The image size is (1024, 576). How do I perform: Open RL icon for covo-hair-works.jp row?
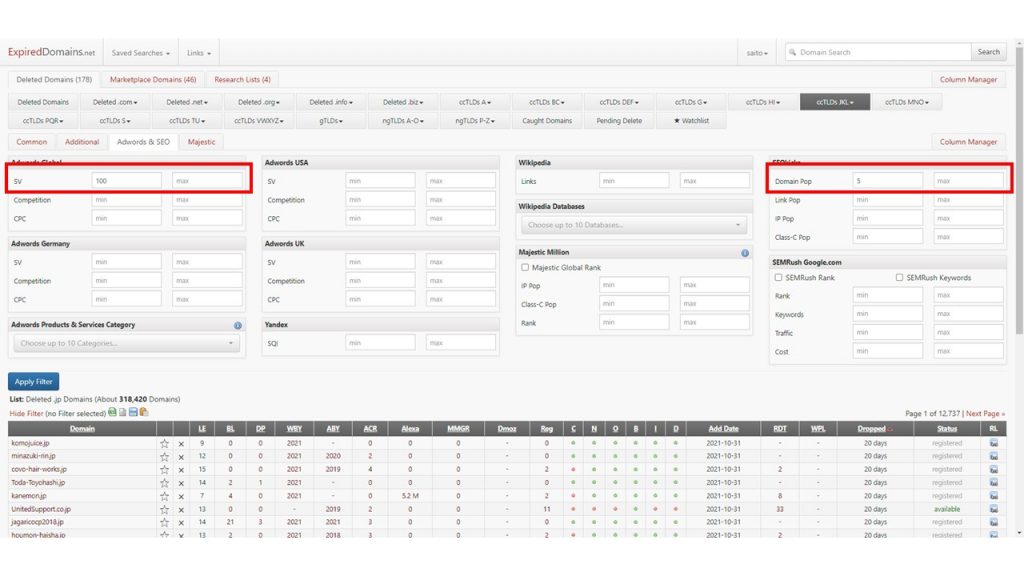993,469
